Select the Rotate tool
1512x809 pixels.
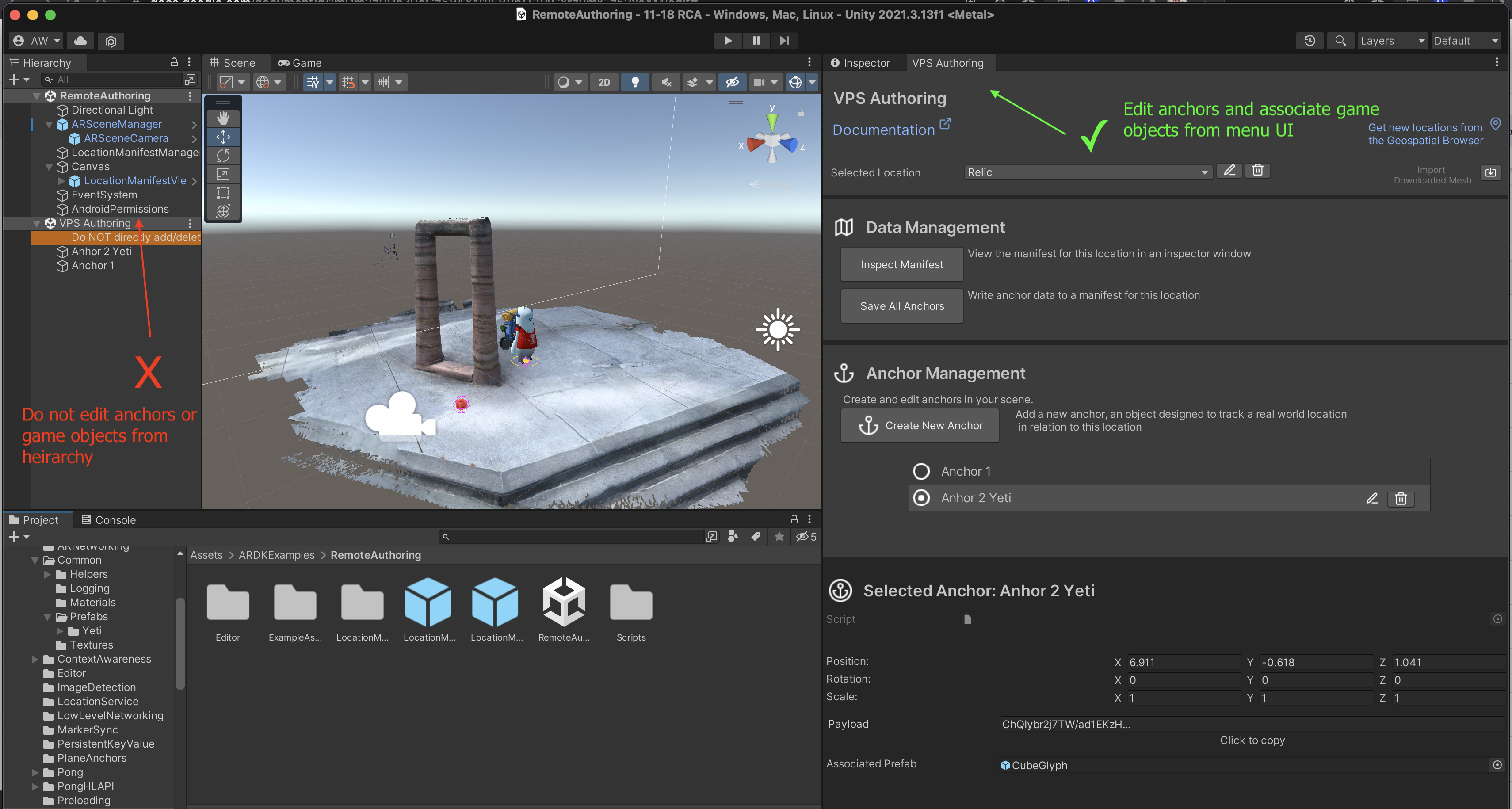[x=223, y=156]
